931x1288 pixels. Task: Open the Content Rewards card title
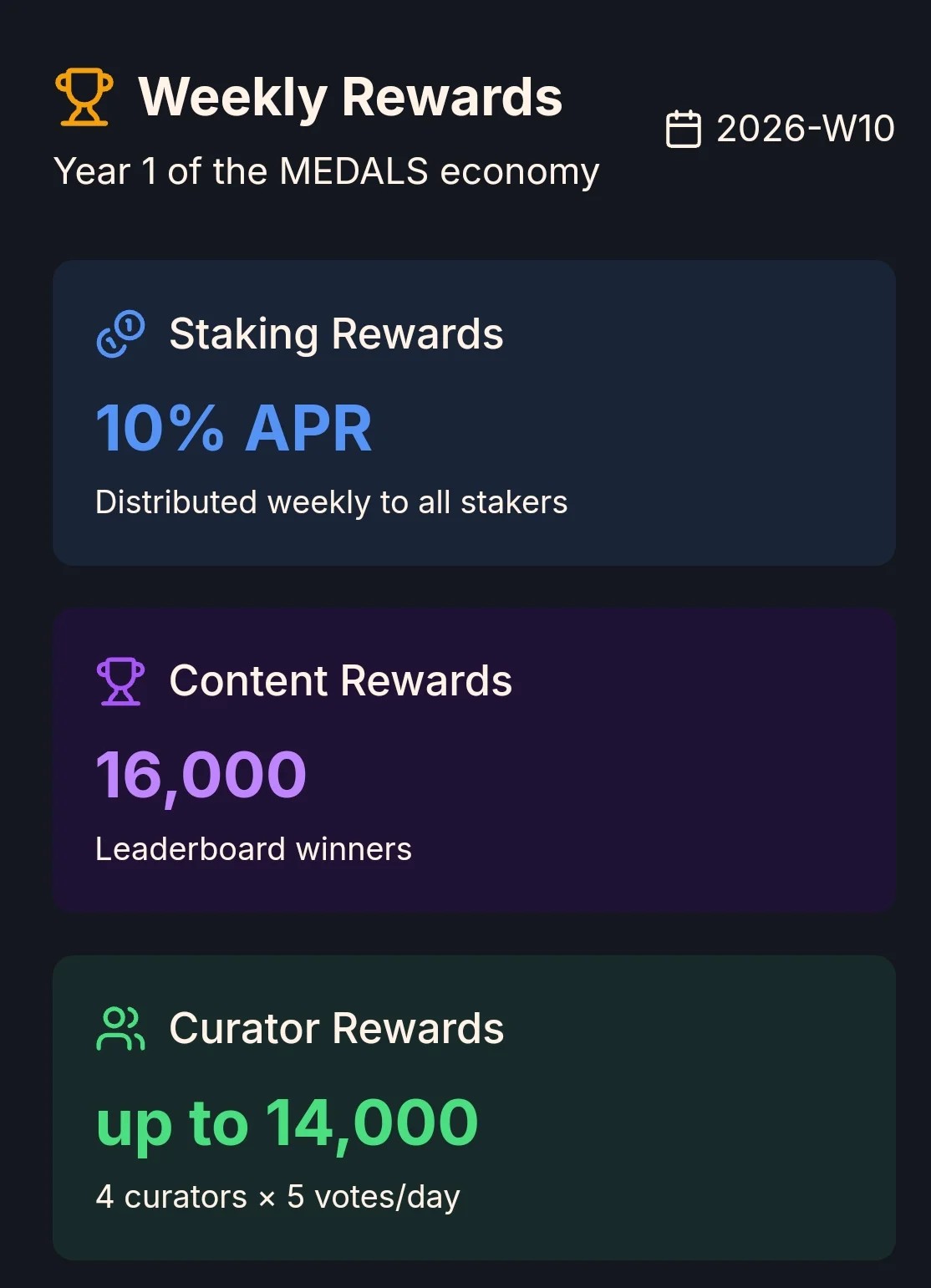coord(340,681)
